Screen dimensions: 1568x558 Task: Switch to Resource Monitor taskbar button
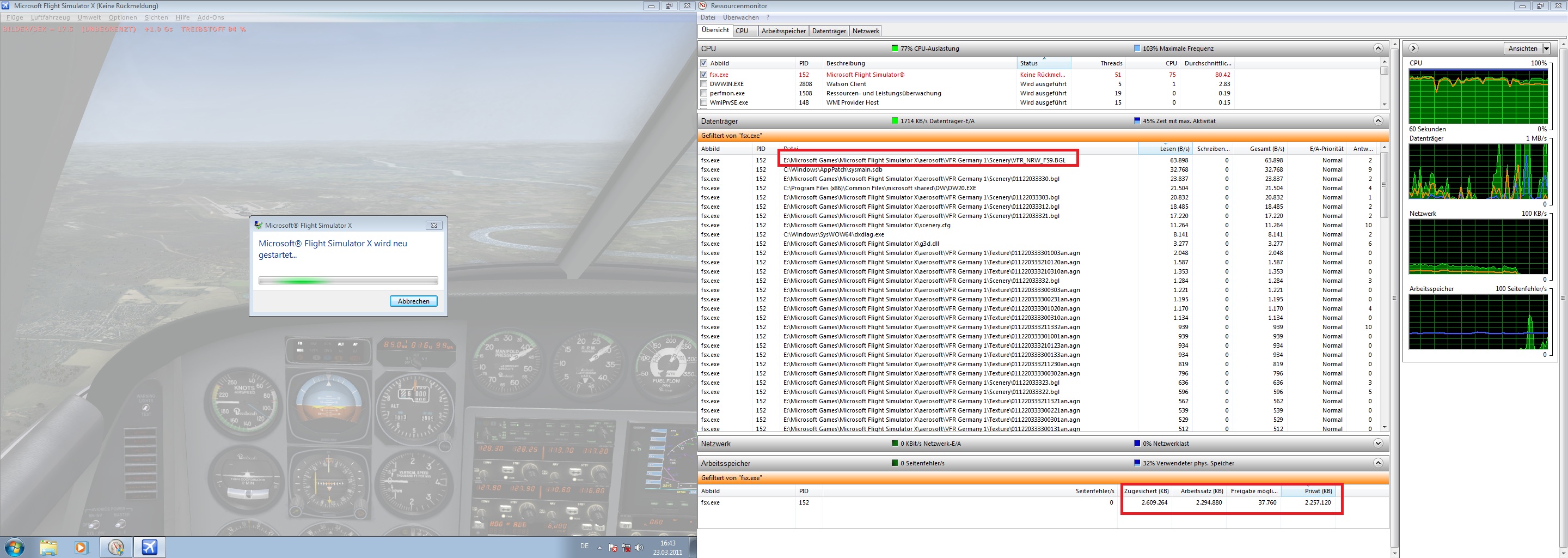pos(115,547)
